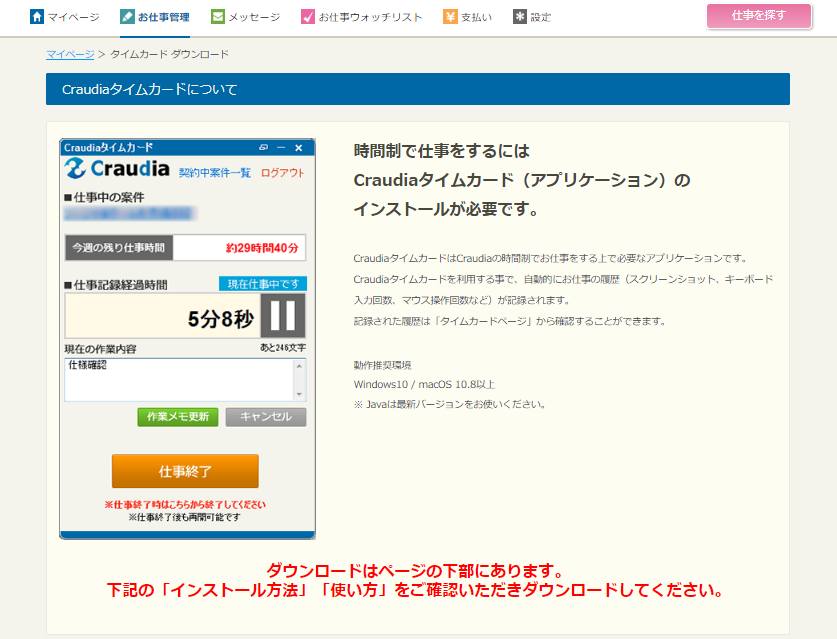Open the お仕事管理 tab
The height and width of the screenshot is (639, 837).
pyautogui.click(x=155, y=17)
